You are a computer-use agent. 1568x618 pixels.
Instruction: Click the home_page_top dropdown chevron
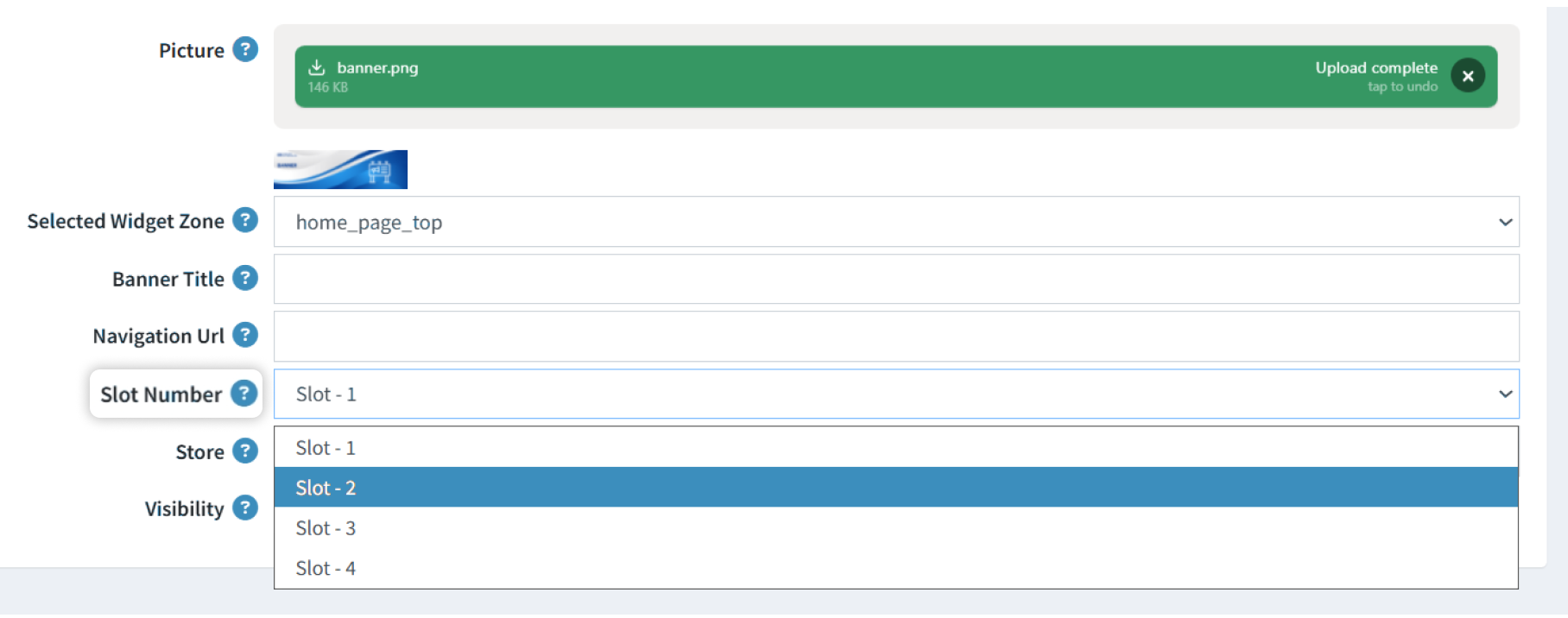click(1505, 222)
